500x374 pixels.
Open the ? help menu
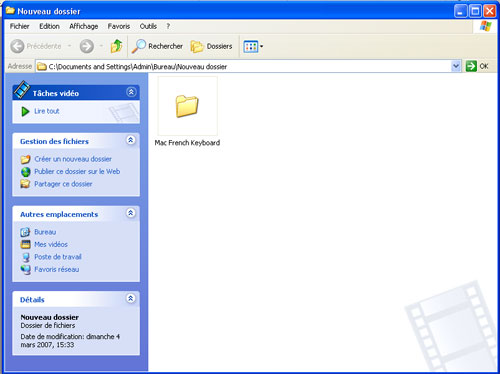[x=168, y=26]
